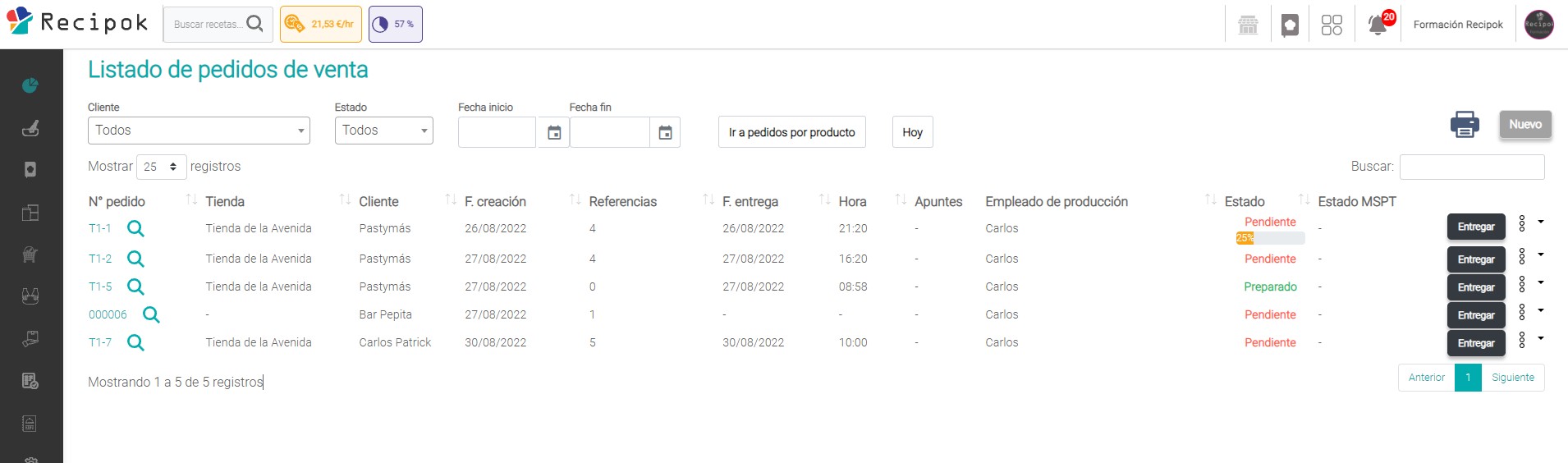Open more options menu for order T1-5
This screenshot has height=463, width=1568.
pyautogui.click(x=1530, y=283)
